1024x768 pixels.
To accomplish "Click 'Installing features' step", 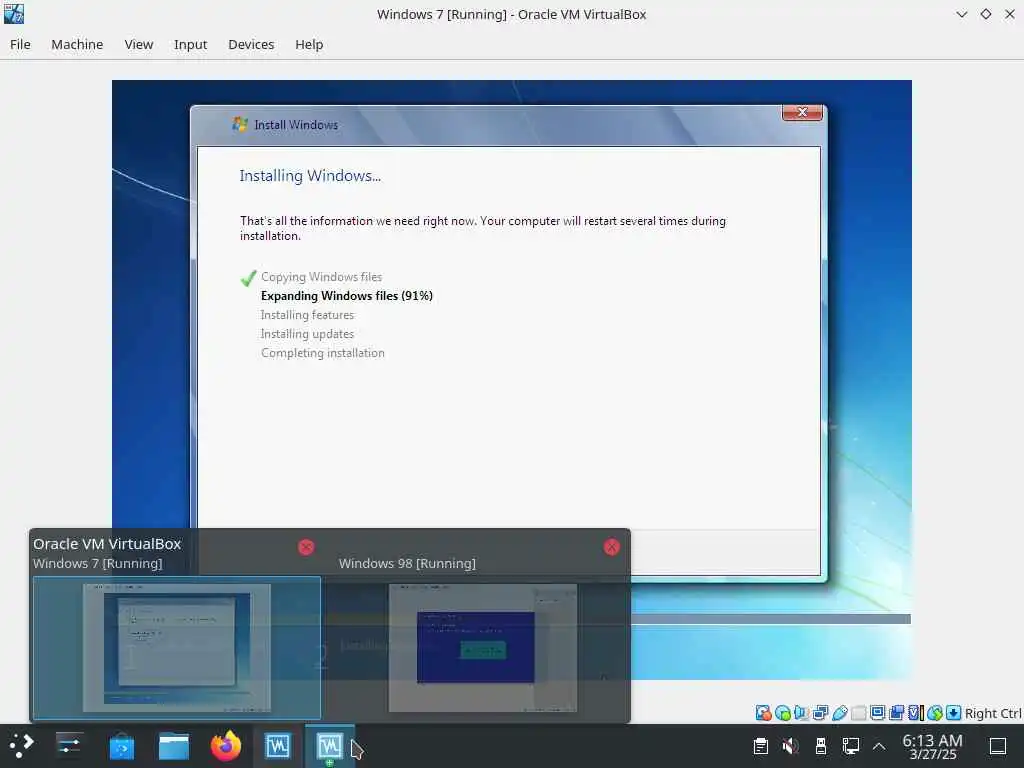I will [307, 315].
